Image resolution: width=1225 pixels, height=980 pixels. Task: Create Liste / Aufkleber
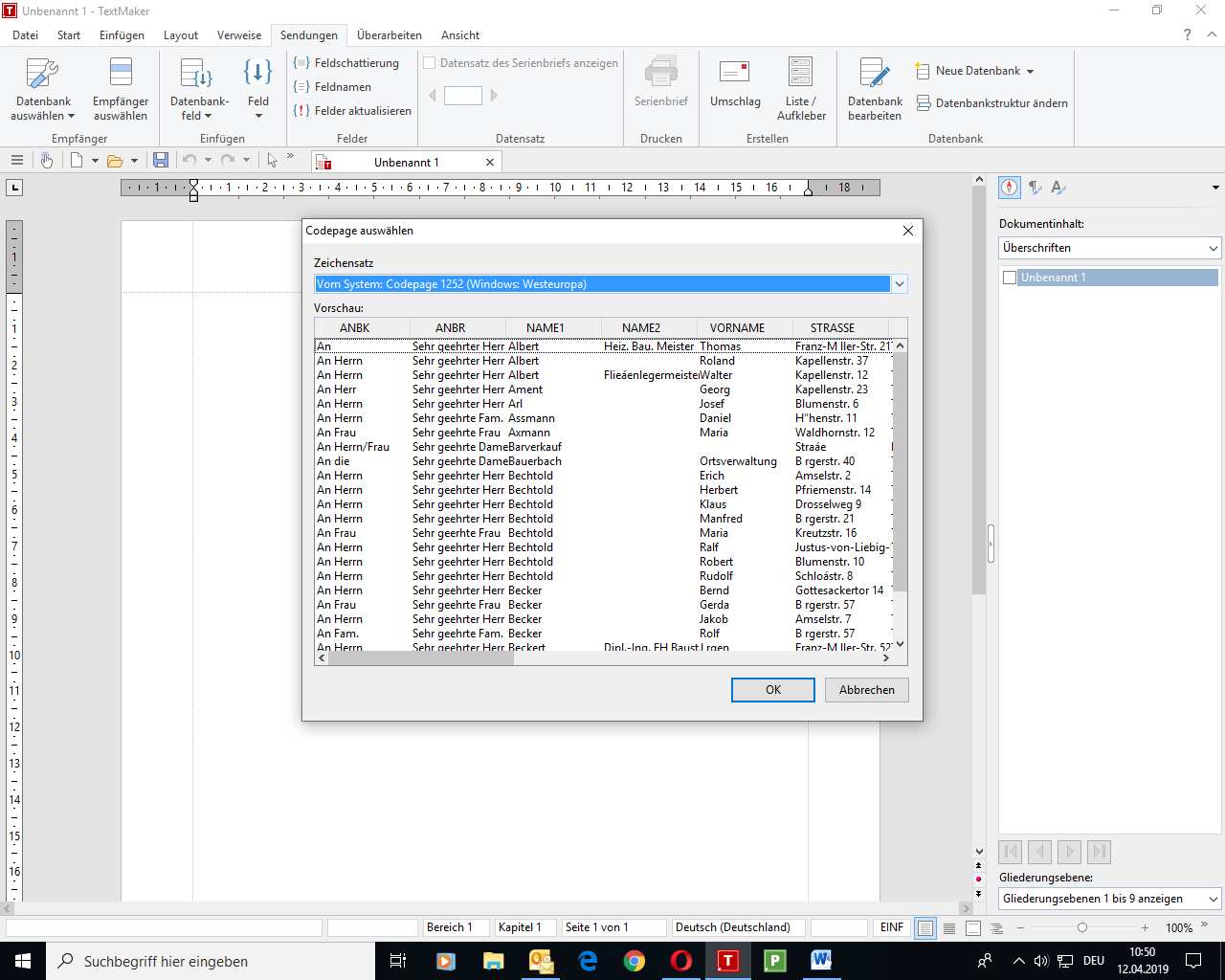pos(801,89)
